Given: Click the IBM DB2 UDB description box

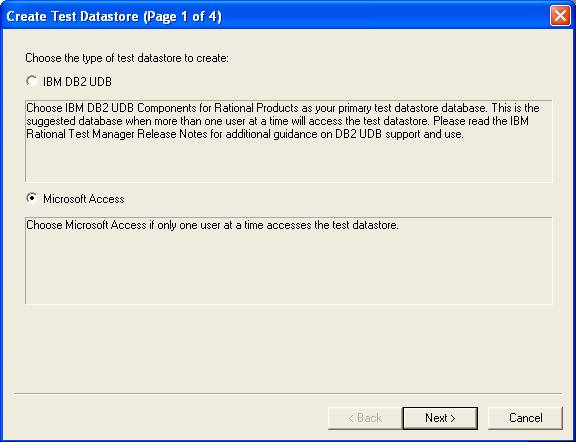Looking at the screenshot, I should tap(289, 141).
